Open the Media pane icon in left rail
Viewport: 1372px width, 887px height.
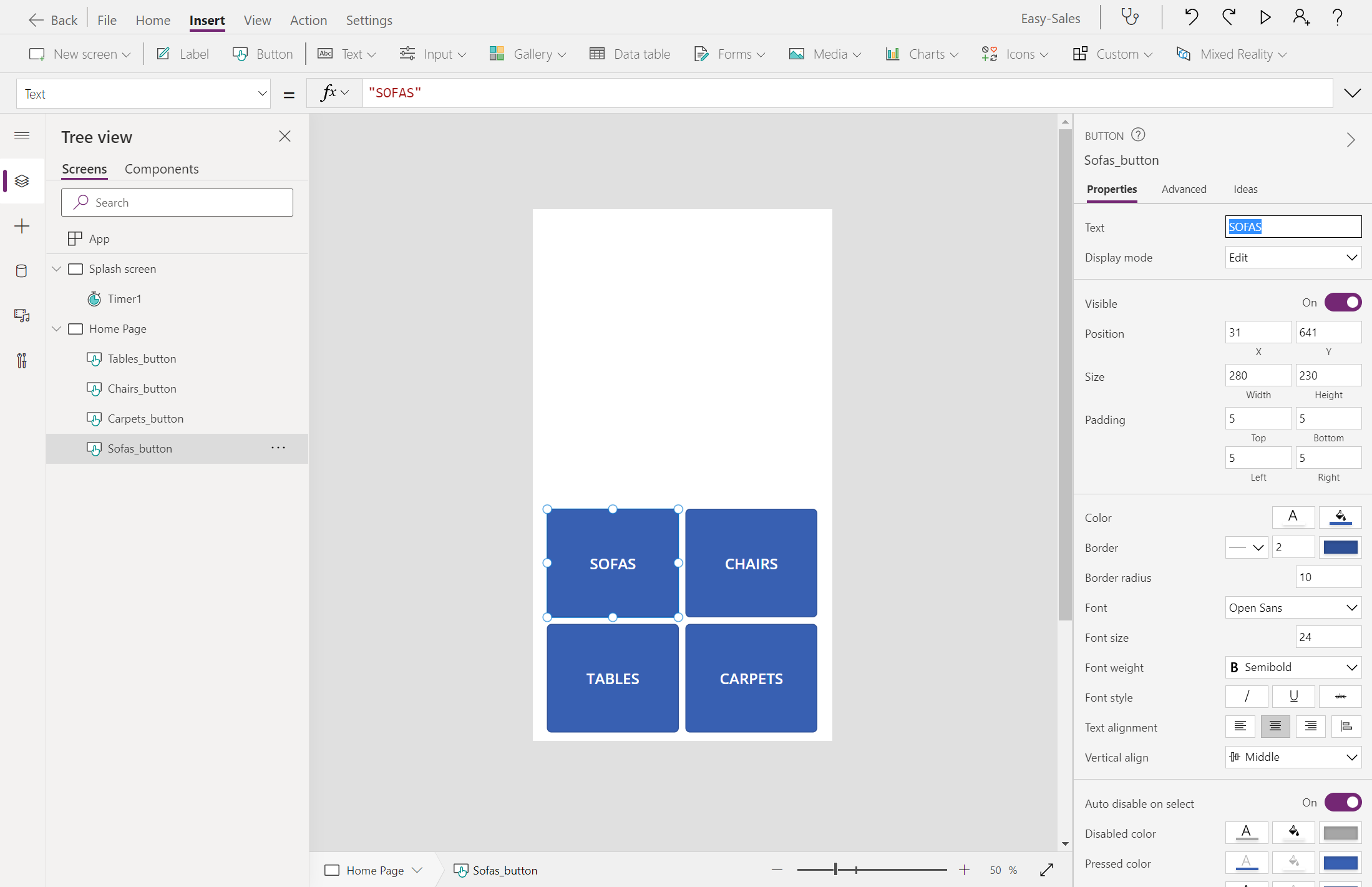click(x=22, y=316)
